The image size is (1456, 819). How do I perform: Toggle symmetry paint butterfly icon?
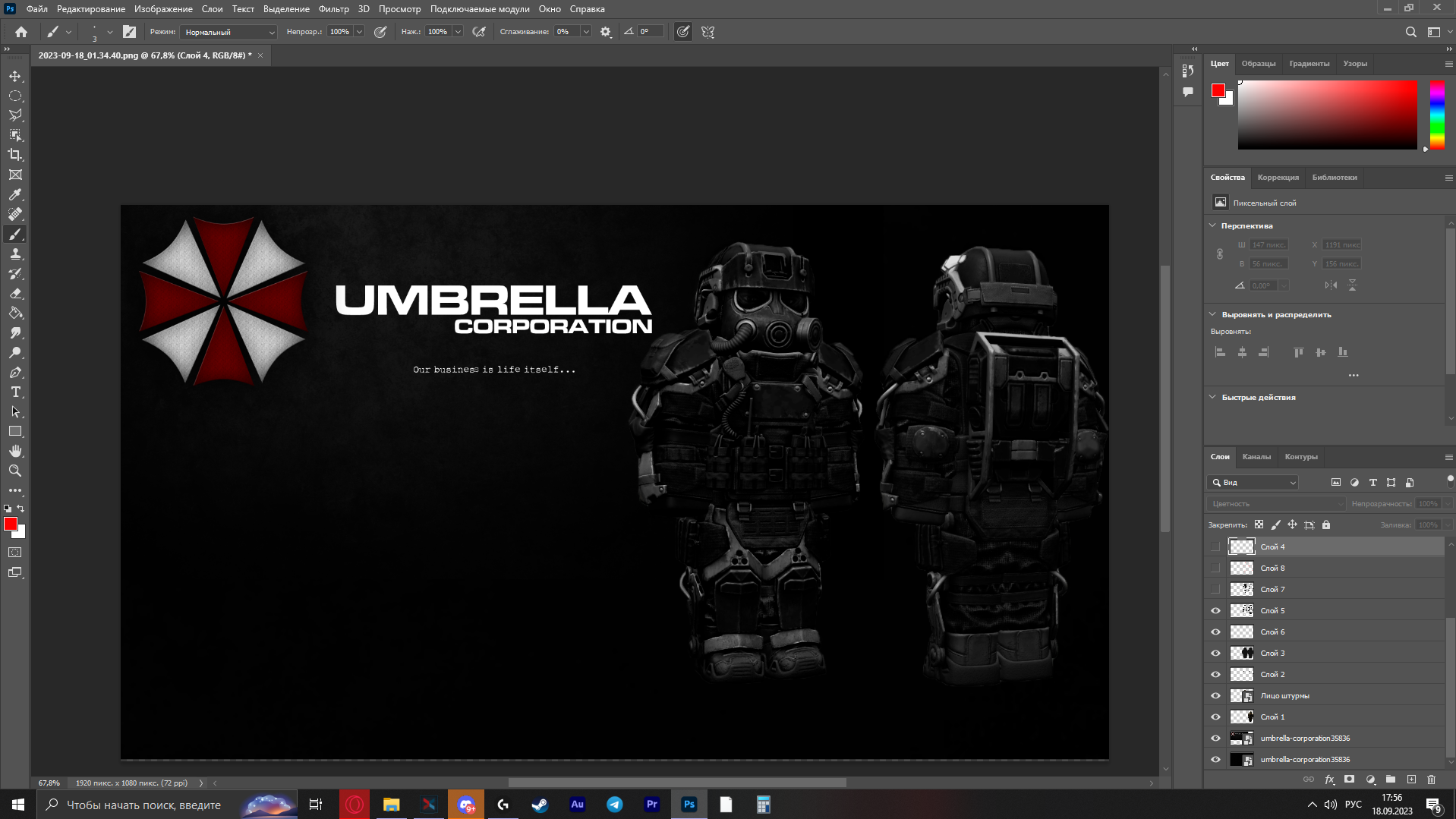(708, 32)
